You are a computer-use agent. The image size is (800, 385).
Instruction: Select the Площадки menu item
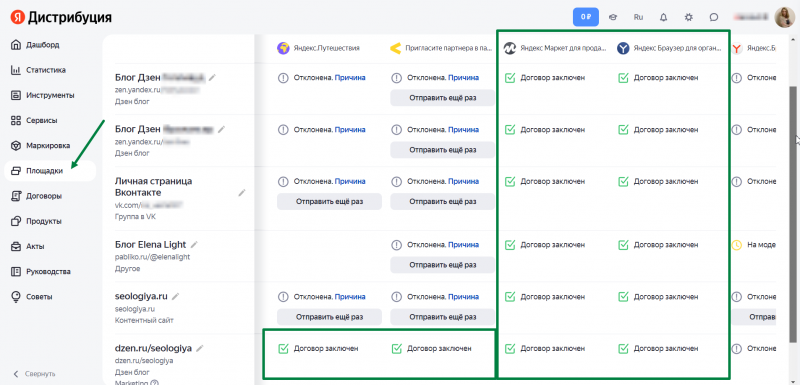click(50, 171)
